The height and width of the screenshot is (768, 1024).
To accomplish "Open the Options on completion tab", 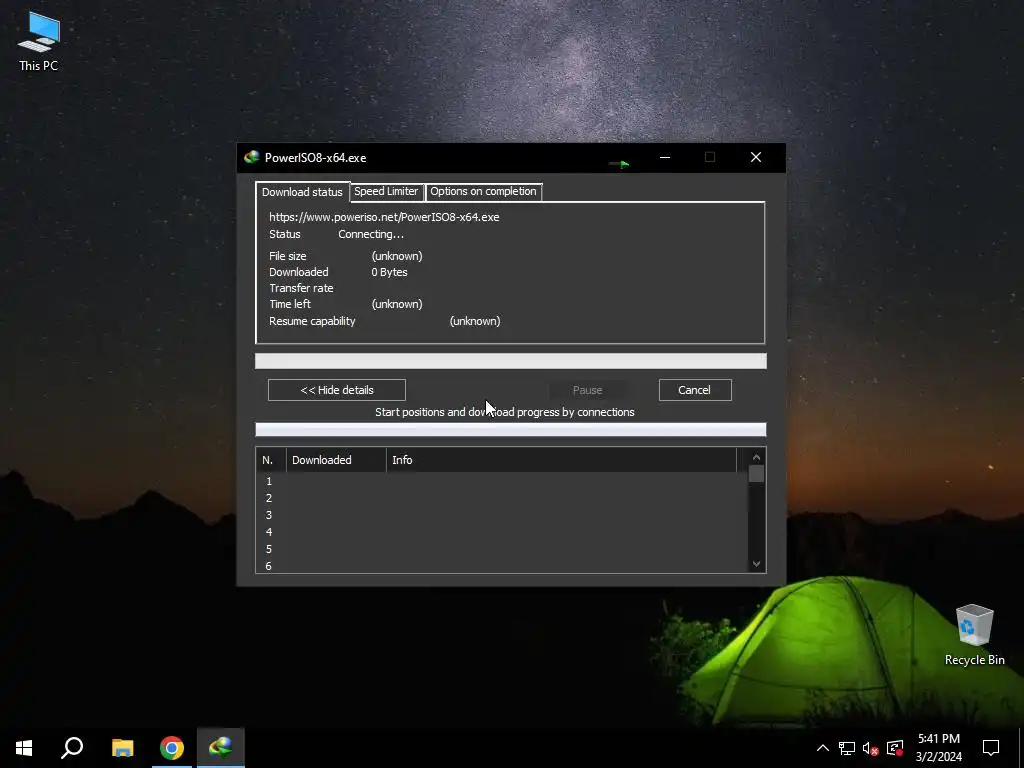I will click(483, 191).
